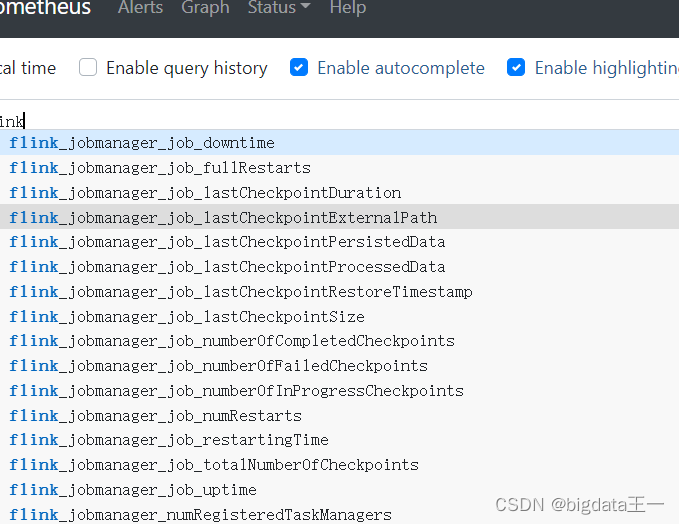
Task: Click the Enable autocomplete label
Action: coord(401,68)
